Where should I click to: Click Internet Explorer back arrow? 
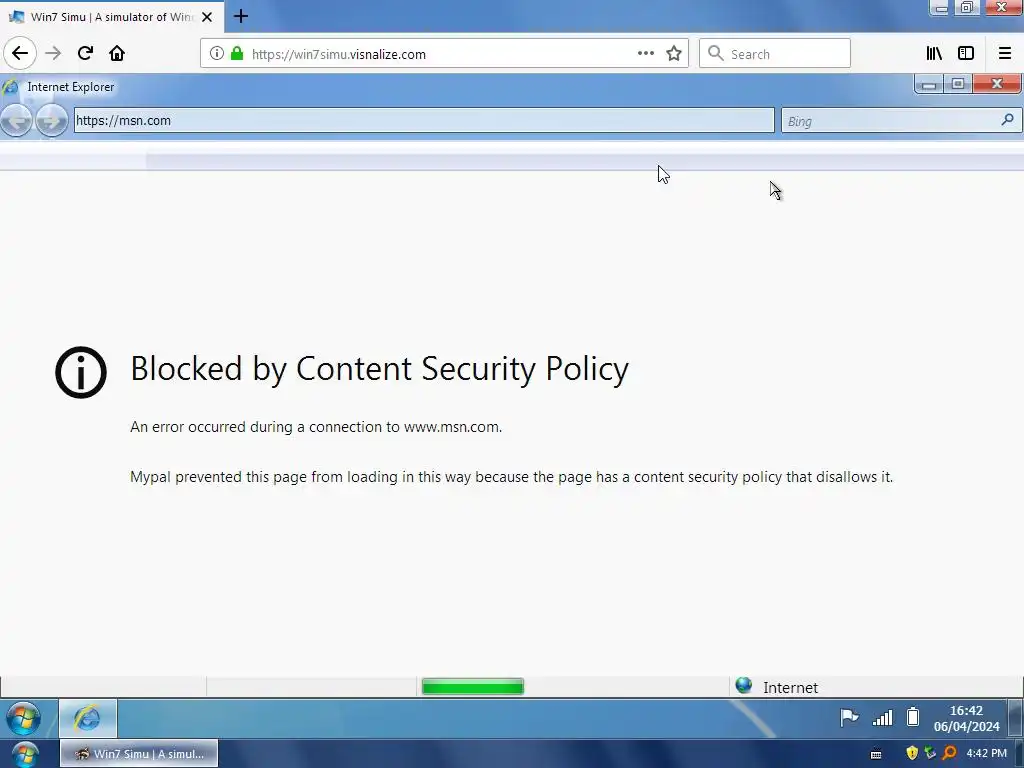coord(16,120)
